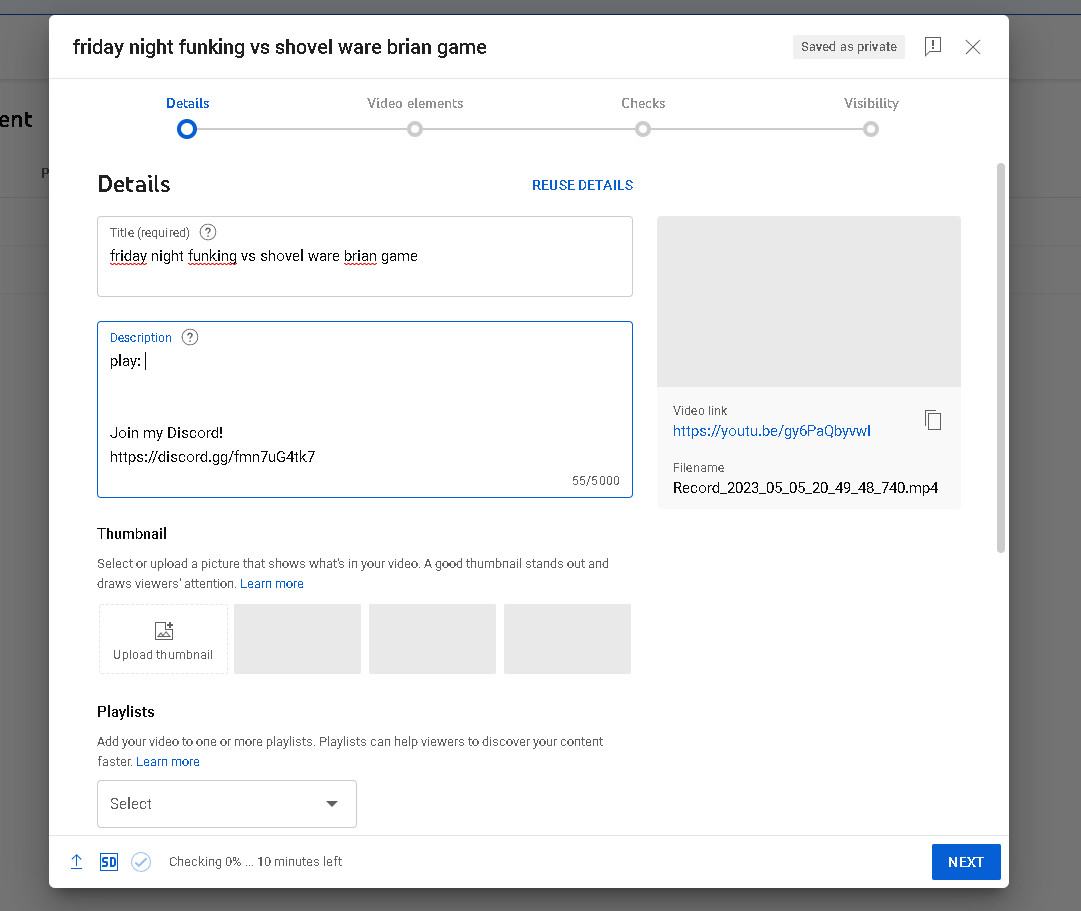1081x911 pixels.
Task: Close the video upload dialog
Action: click(973, 47)
